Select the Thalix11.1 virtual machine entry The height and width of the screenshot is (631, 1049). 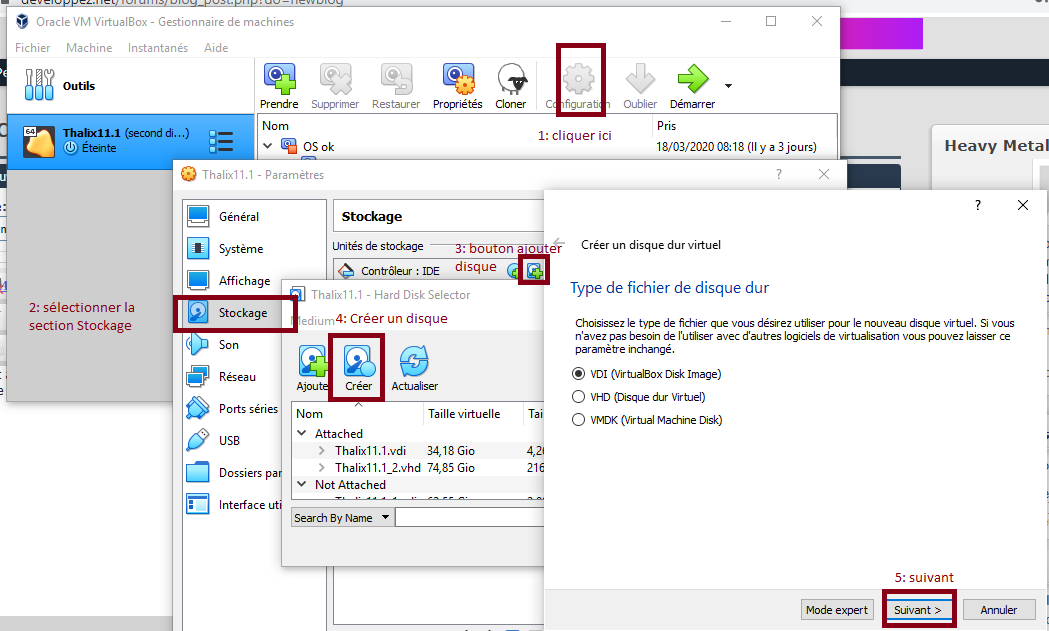[130, 141]
